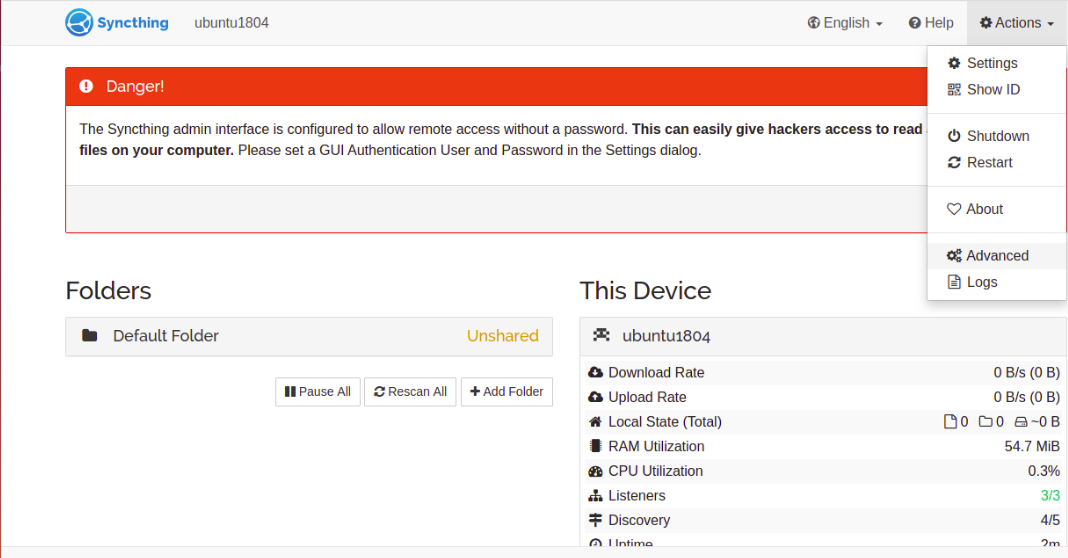Viewport: 1068px width, 558px height.
Task: Click the QR code icon beside Show ID
Action: (x=954, y=90)
